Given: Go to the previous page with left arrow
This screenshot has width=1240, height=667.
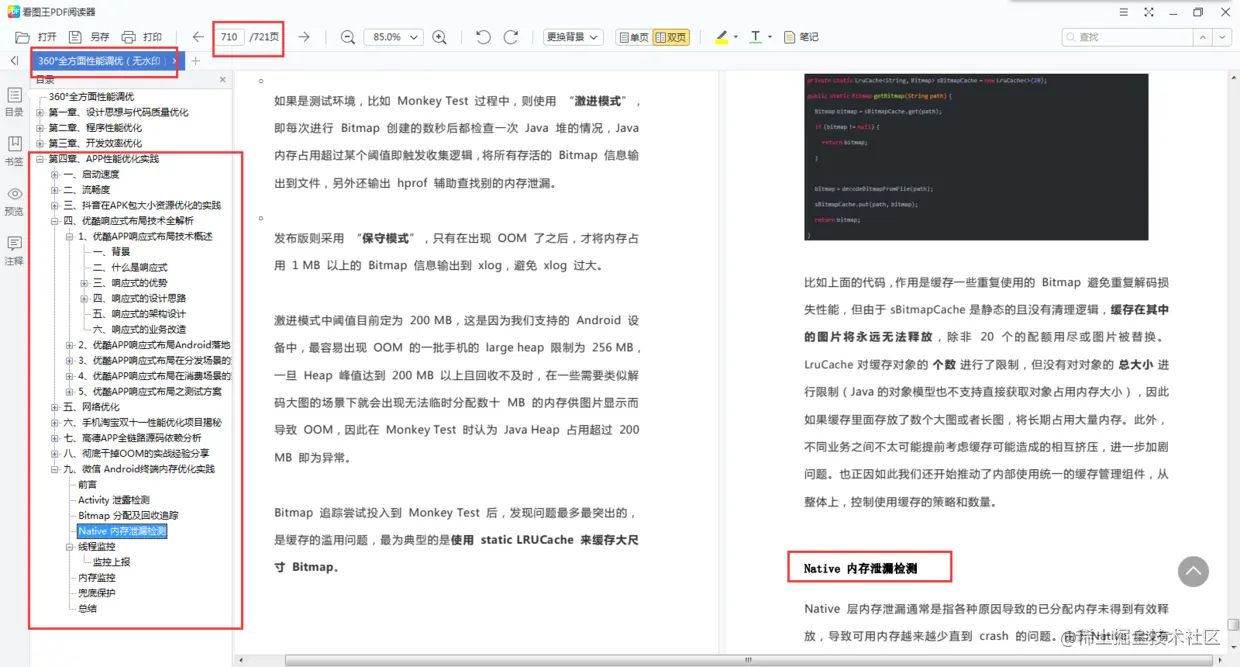Looking at the screenshot, I should point(198,37).
